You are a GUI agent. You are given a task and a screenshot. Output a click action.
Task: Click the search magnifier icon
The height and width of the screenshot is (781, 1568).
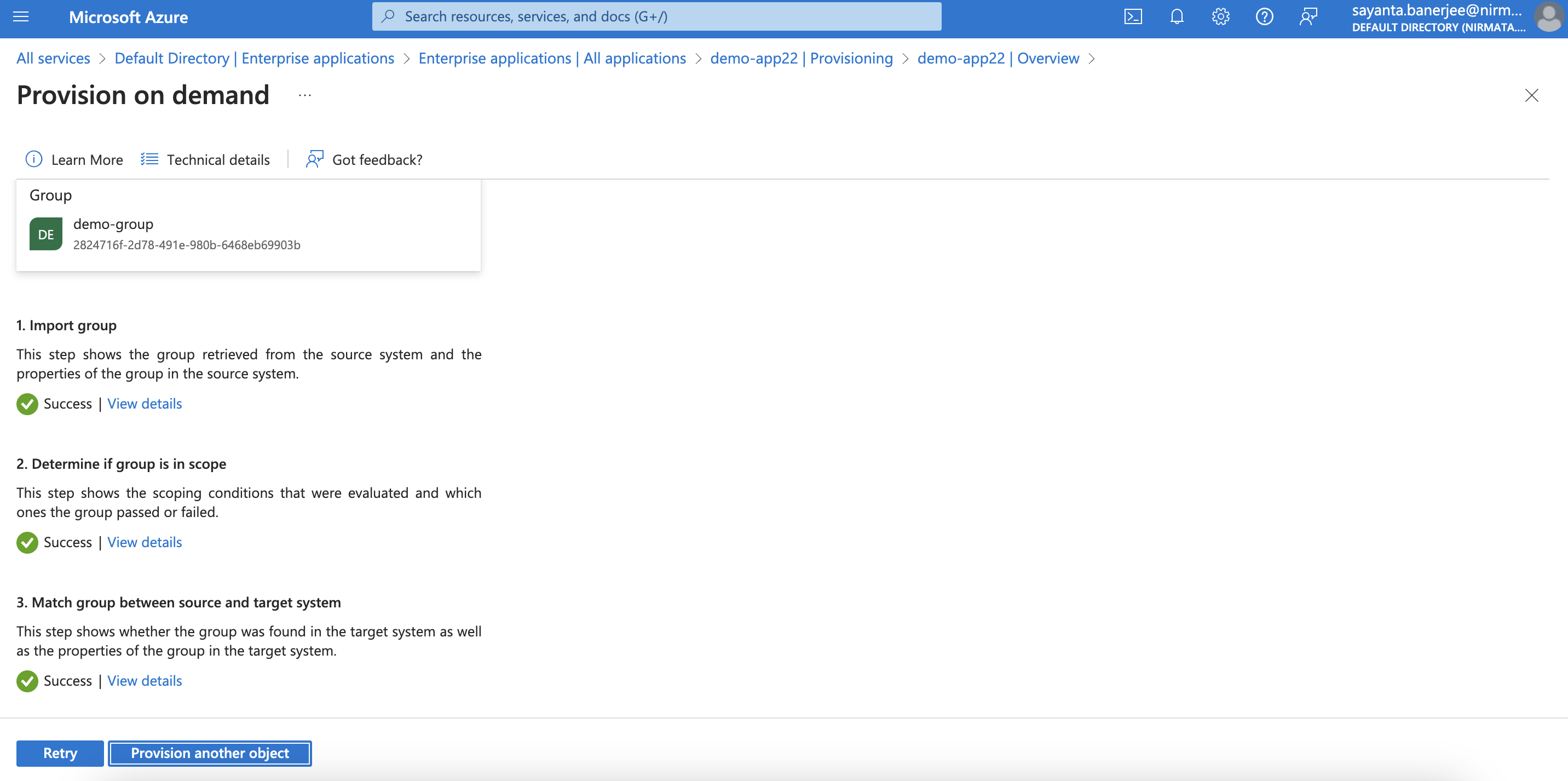point(388,16)
